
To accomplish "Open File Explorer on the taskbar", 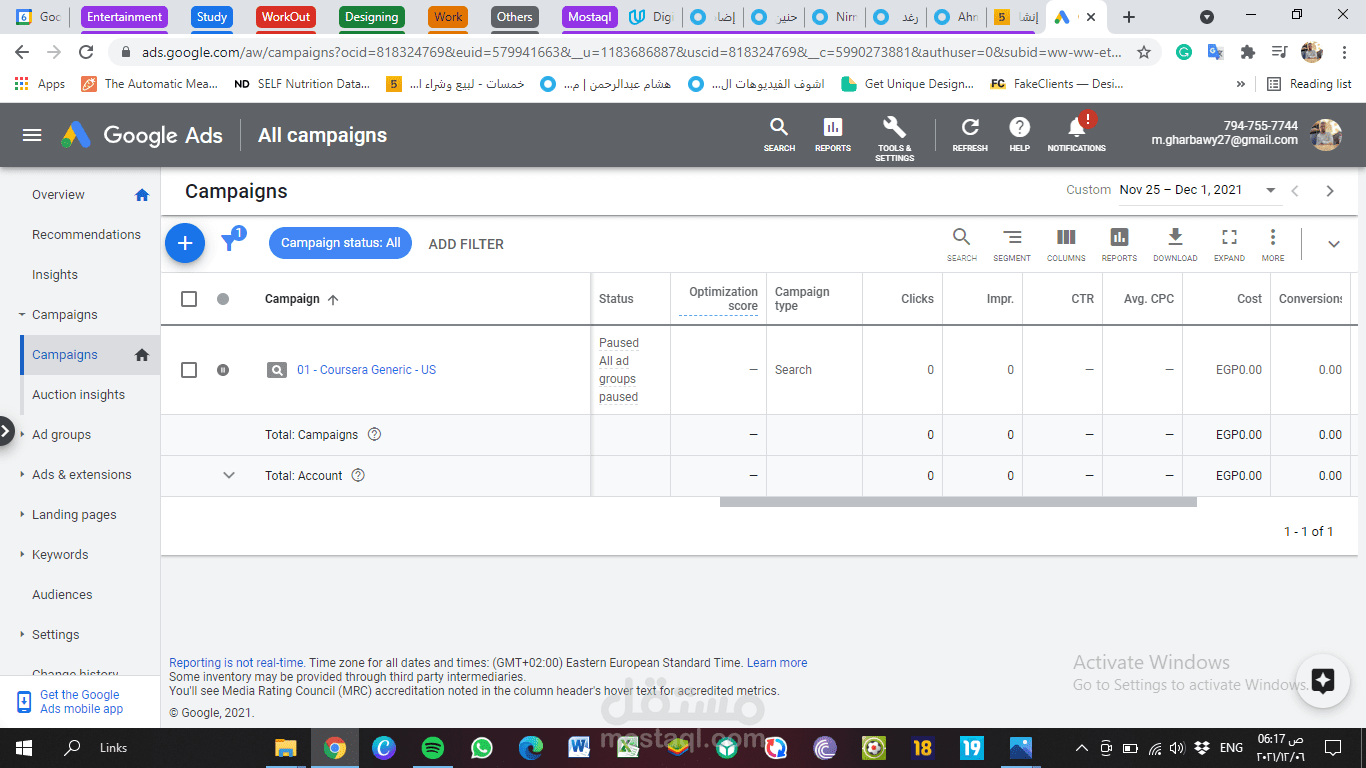I will [x=286, y=748].
